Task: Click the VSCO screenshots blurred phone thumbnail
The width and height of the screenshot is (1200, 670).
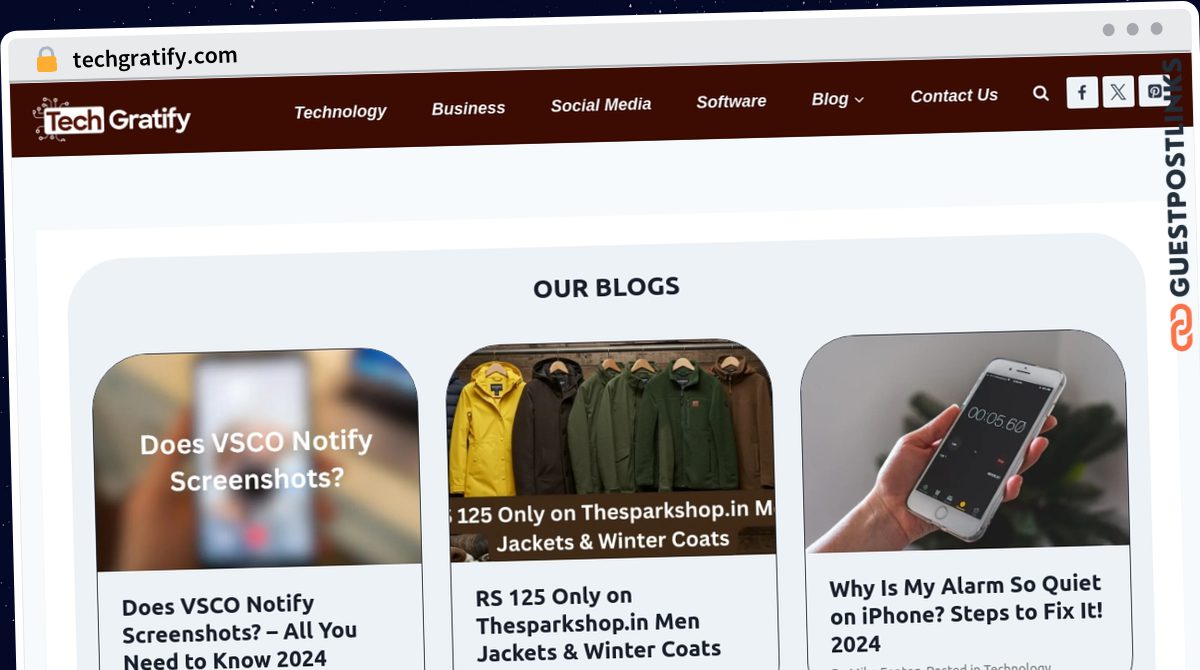Action: click(x=256, y=460)
